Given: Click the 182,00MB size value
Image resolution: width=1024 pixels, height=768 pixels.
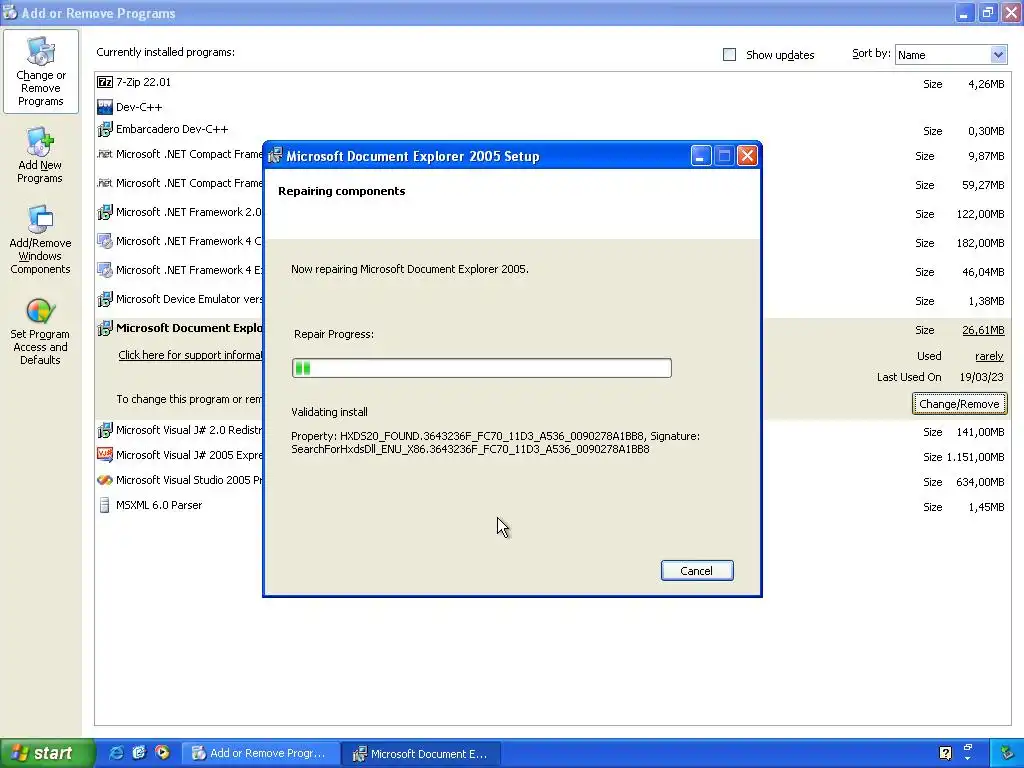Looking at the screenshot, I should click(x=980, y=243).
